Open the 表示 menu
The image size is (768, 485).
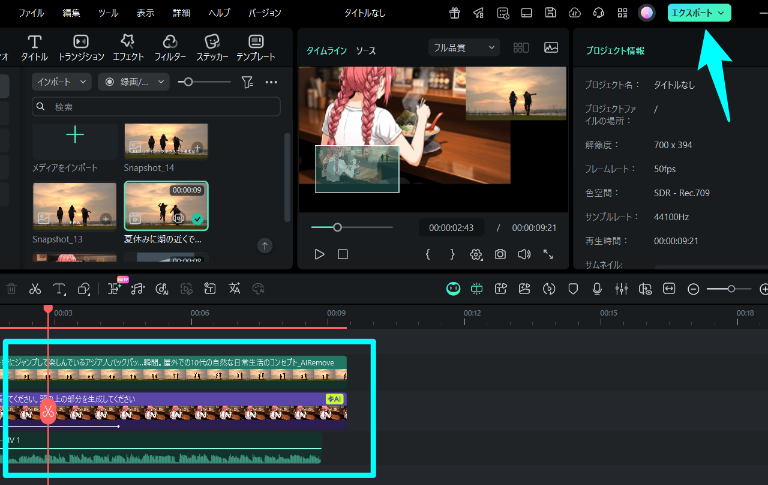coord(145,13)
